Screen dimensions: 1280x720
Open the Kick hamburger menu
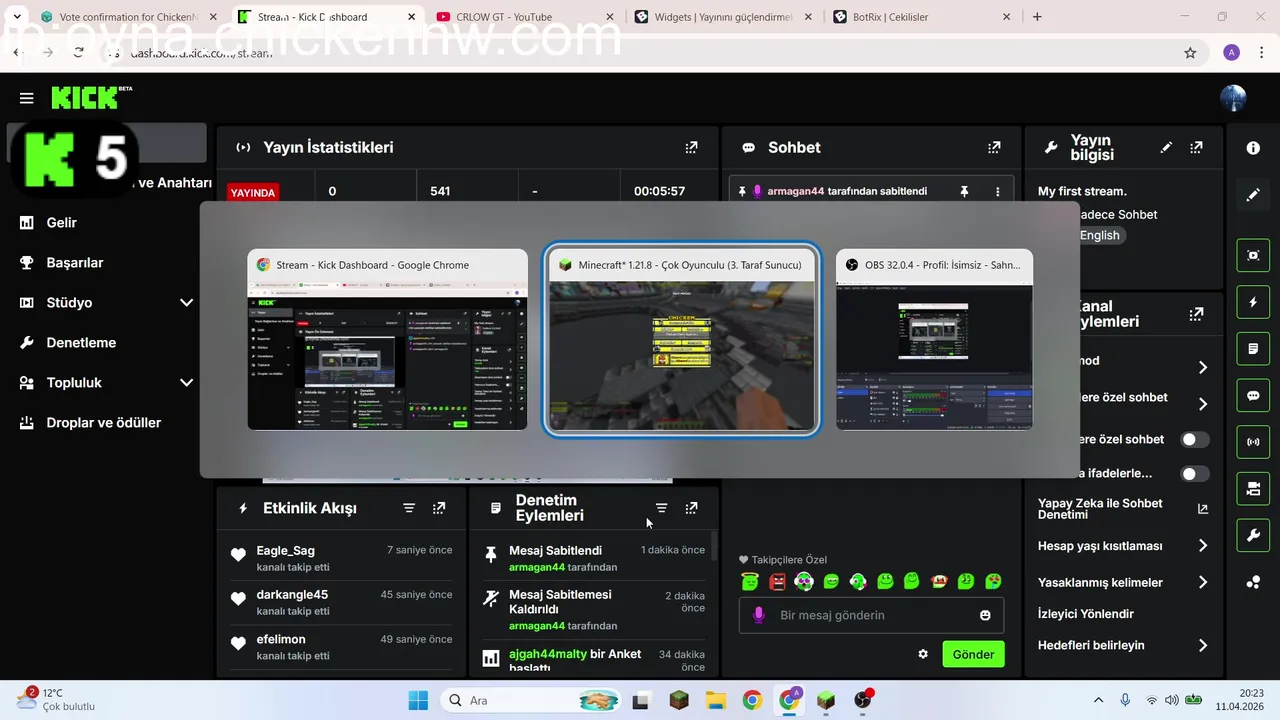point(26,98)
